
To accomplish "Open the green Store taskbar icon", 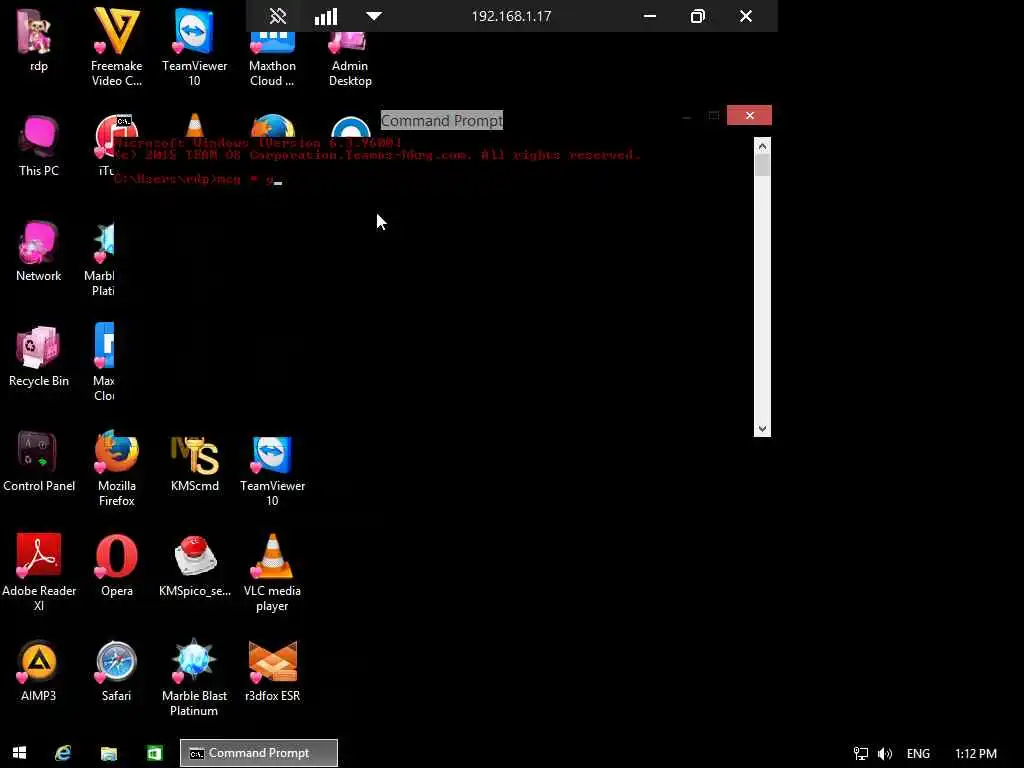I will [155, 753].
